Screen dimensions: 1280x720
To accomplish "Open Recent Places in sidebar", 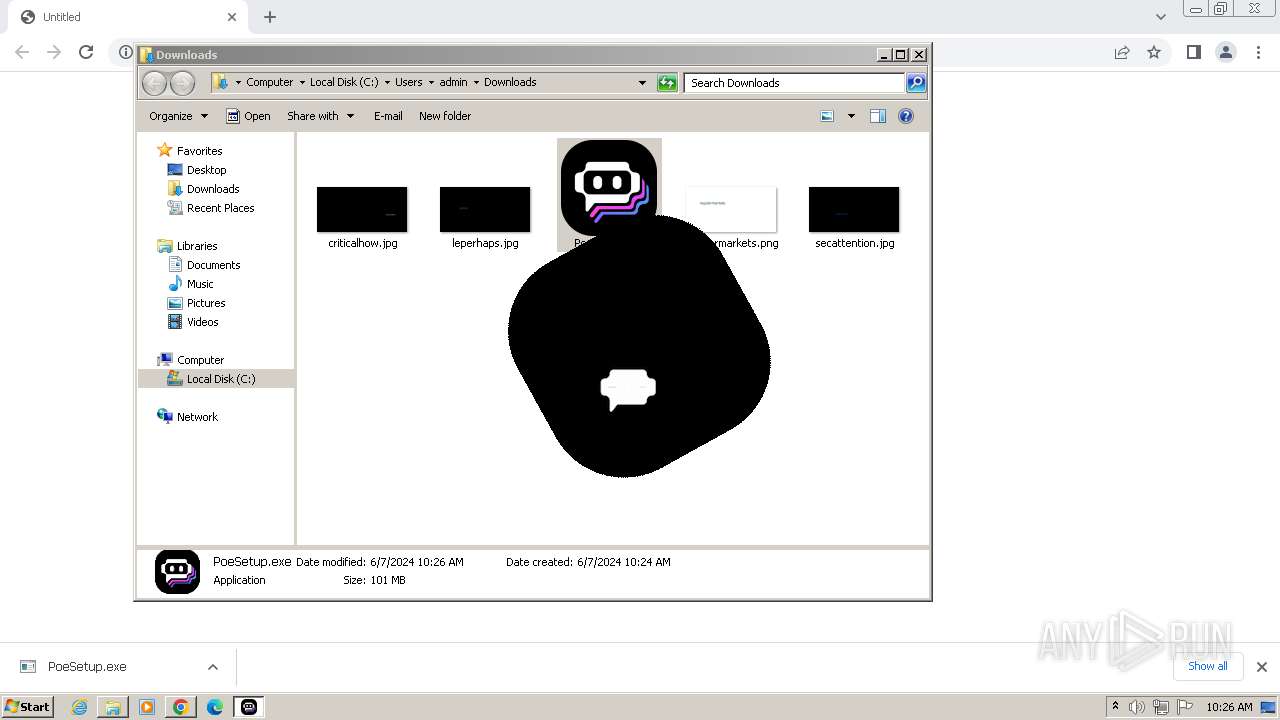I will (220, 208).
